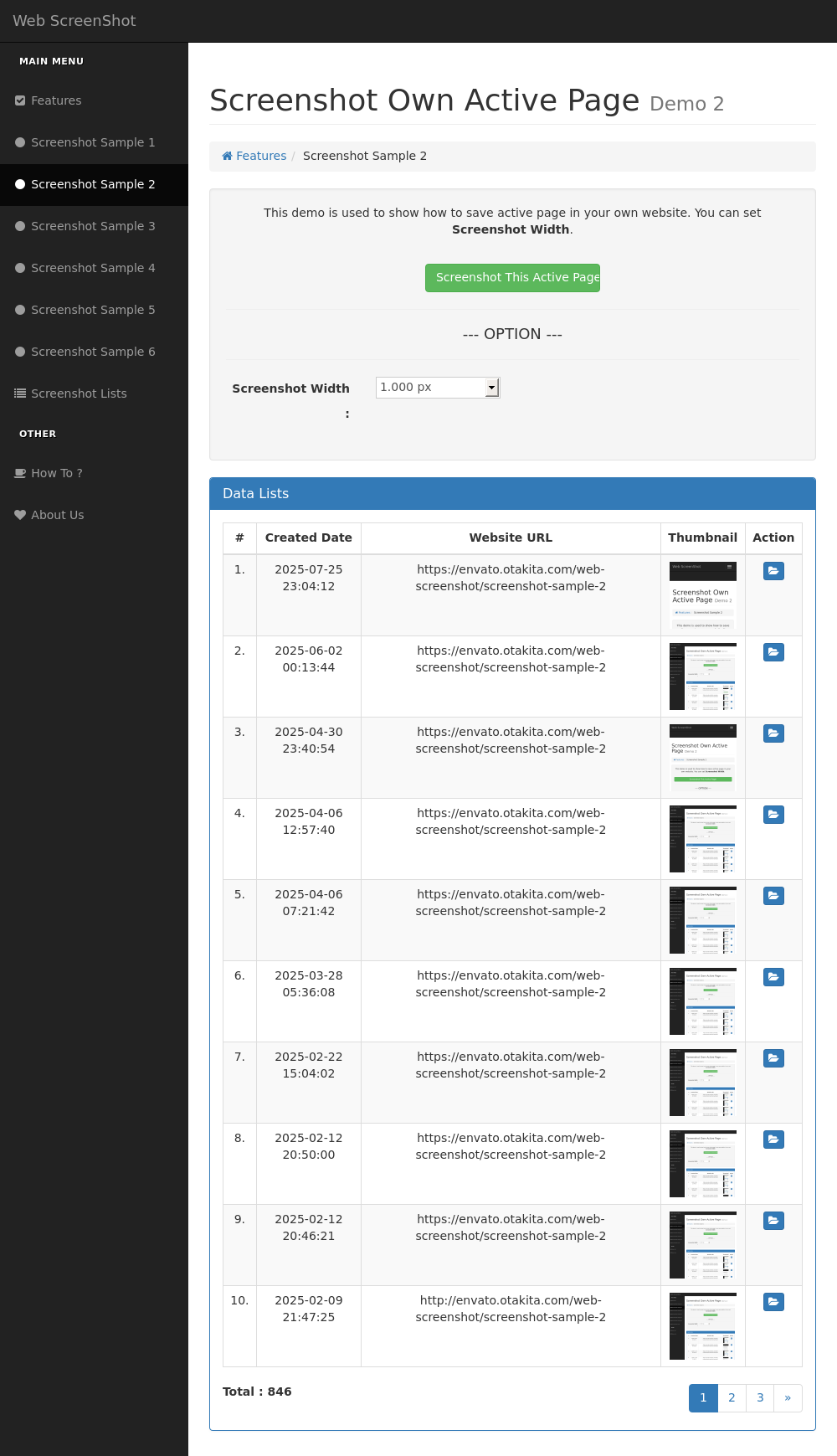The width and height of the screenshot is (837, 1456).
Task: Open the How To ? page
Action: click(x=94, y=473)
